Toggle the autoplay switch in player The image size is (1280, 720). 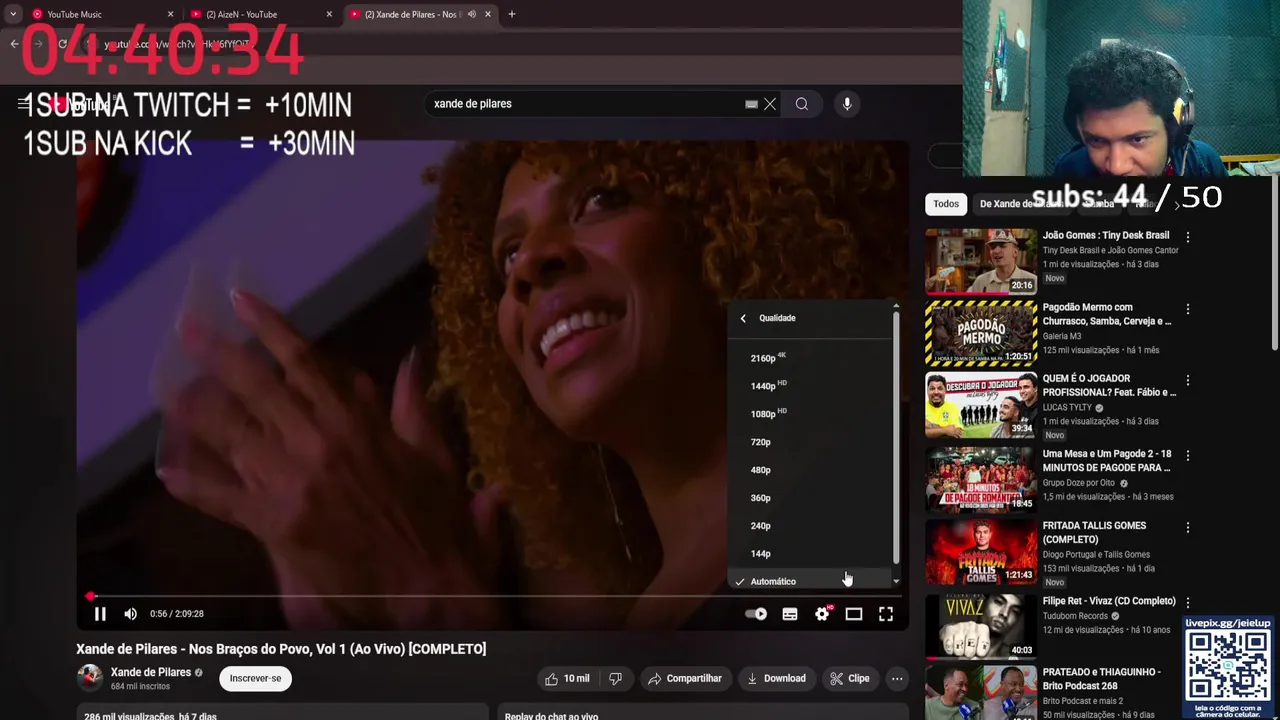756,614
